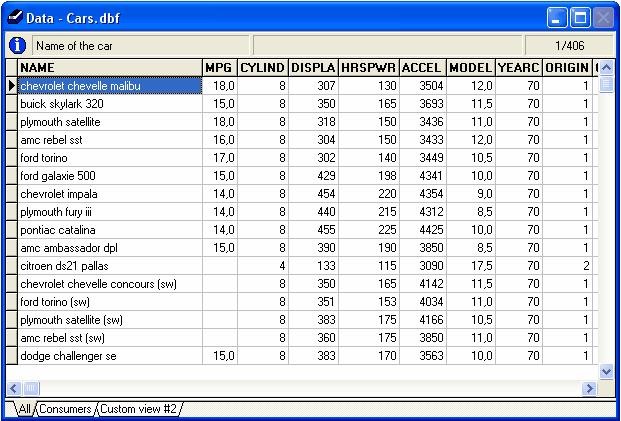Viewport: 621px width, 421px height.
Task: Click the blue info icon
Action: click(x=17, y=46)
